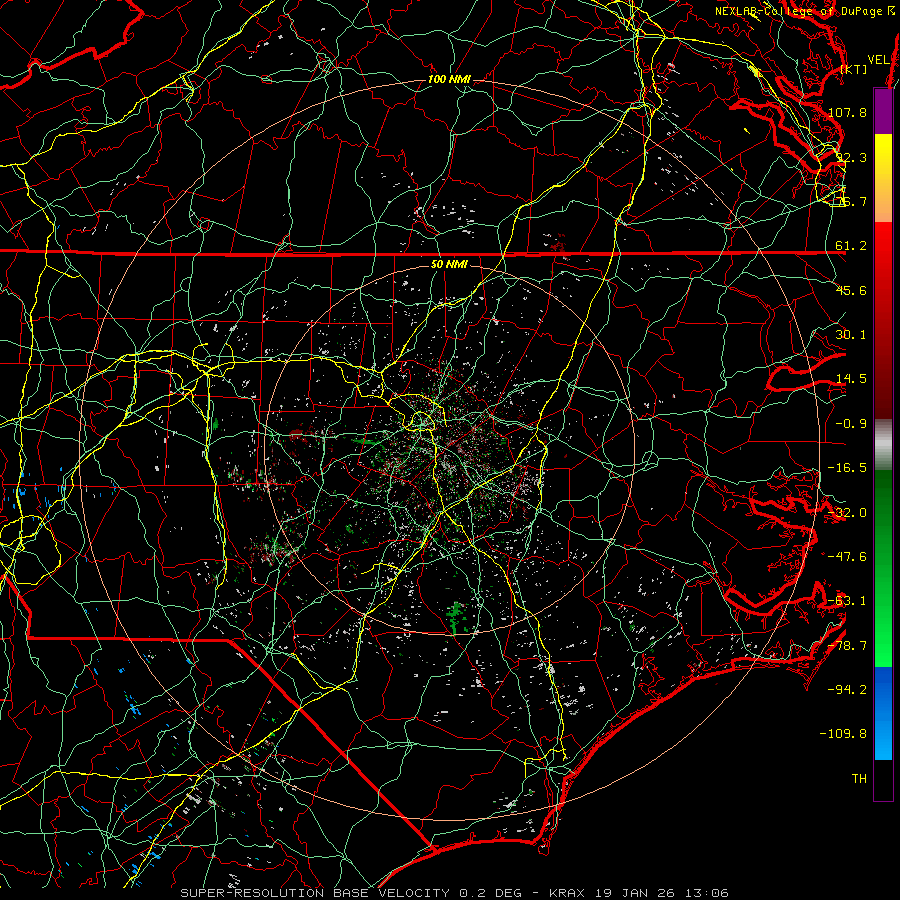Click the -78.7 velocity scale value
This screenshot has height=900, width=900.
tap(848, 646)
